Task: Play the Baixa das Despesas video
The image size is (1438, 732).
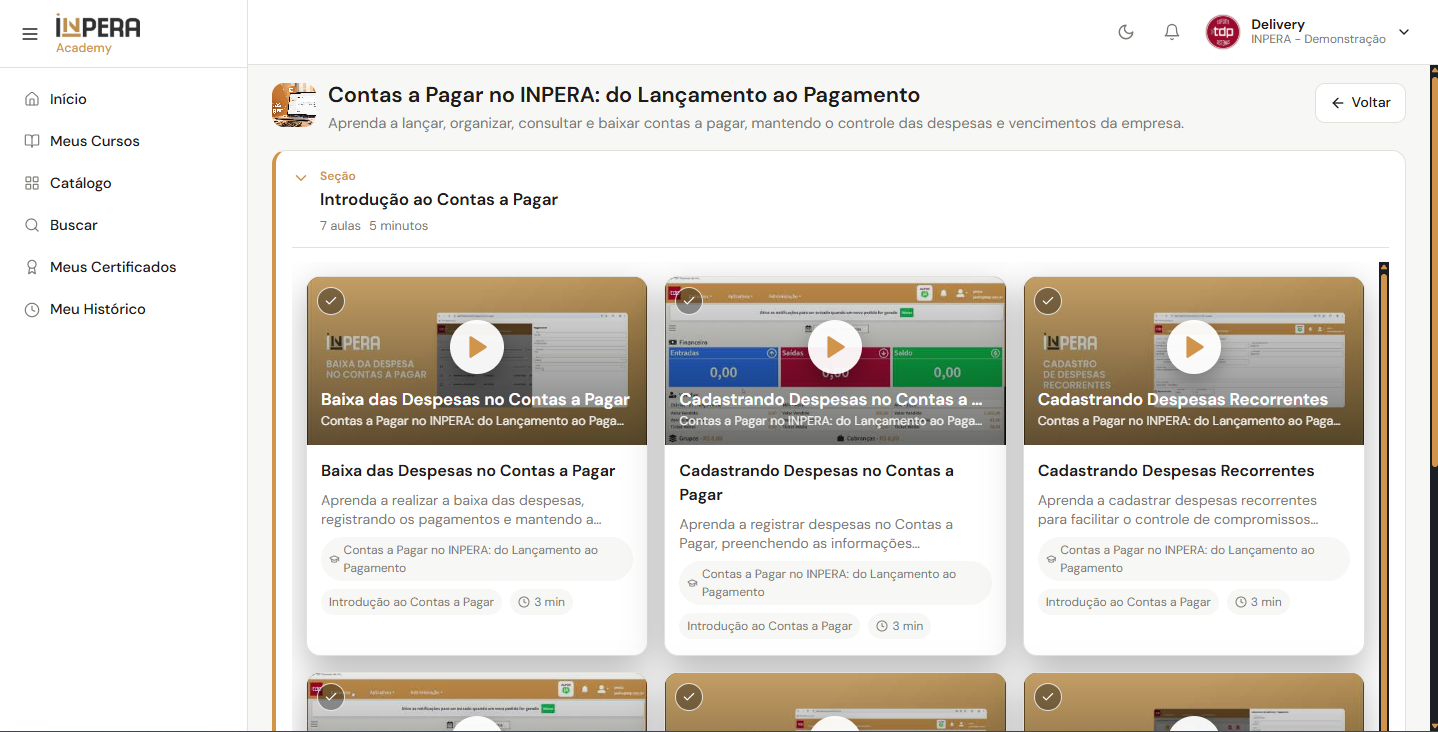Action: [x=477, y=347]
